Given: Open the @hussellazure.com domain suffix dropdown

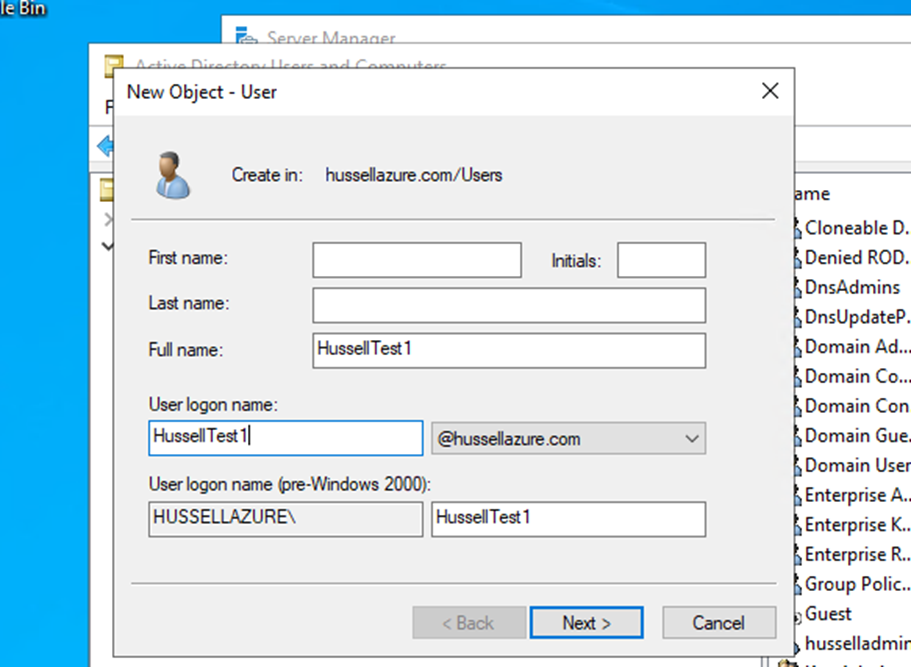Looking at the screenshot, I should (x=692, y=438).
